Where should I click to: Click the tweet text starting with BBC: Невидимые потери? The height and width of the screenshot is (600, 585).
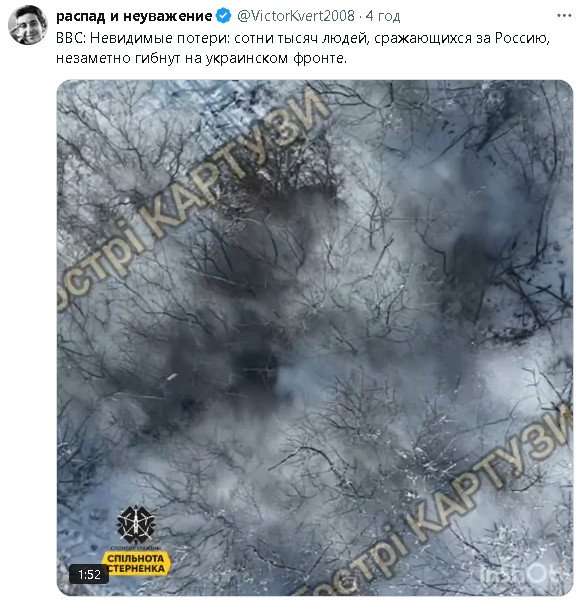click(303, 48)
